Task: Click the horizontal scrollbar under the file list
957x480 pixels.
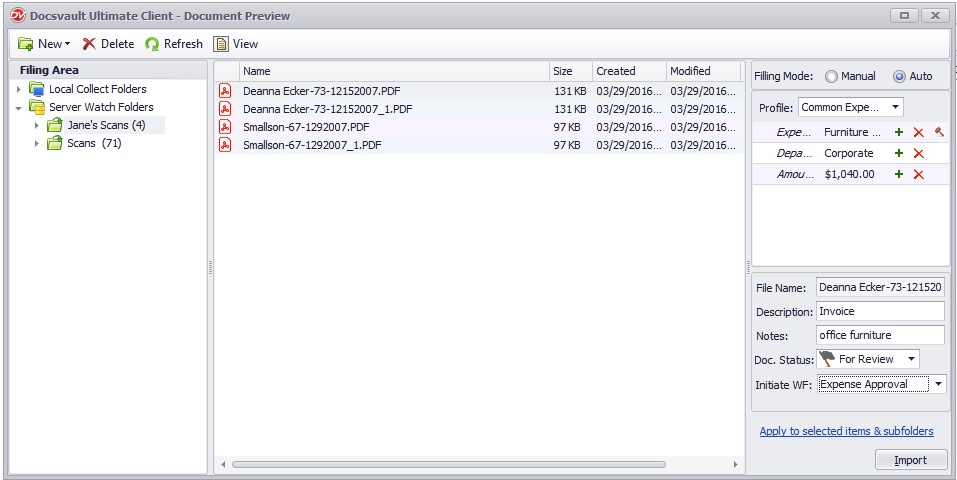Action: tap(480, 465)
